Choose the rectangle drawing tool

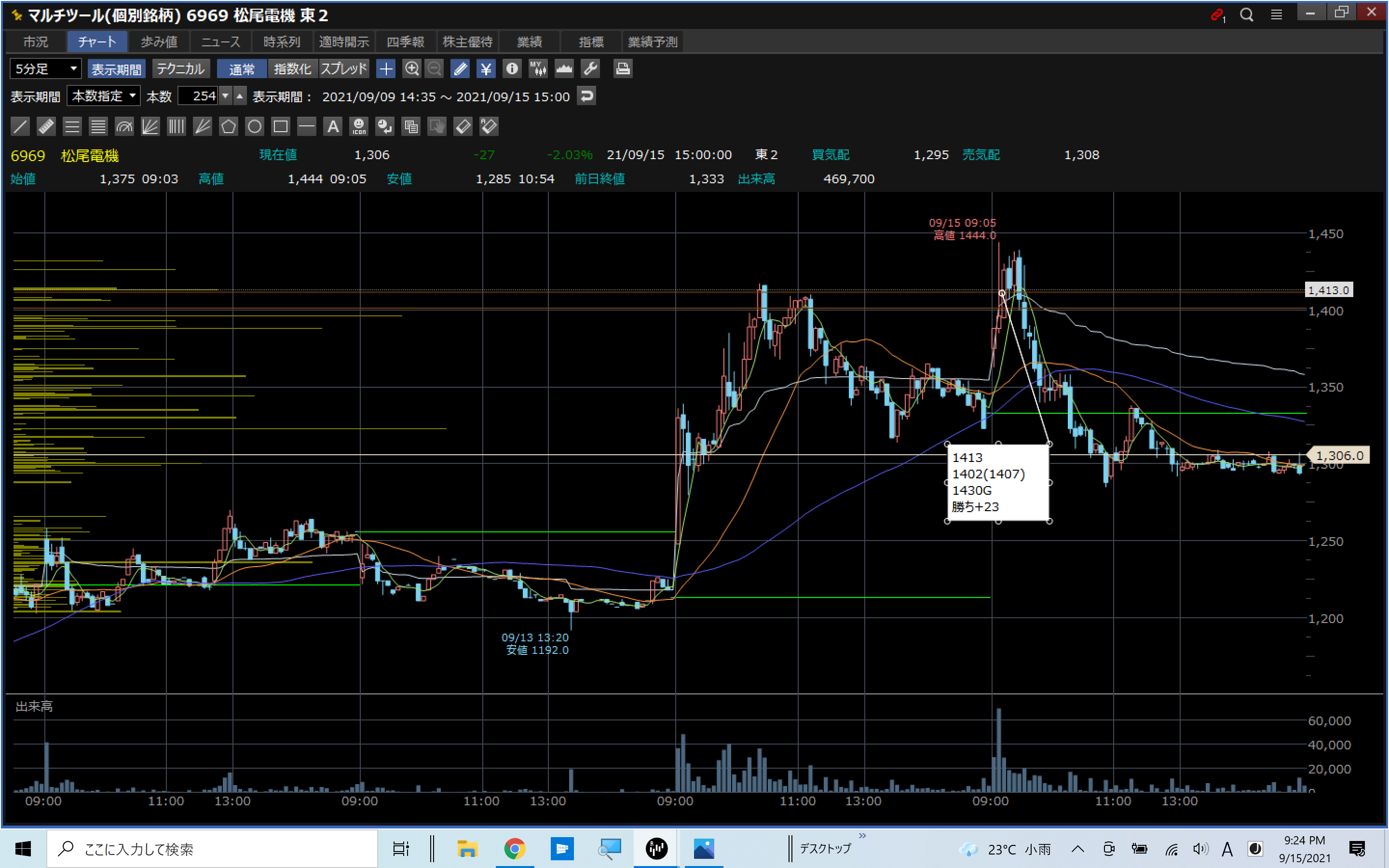(281, 126)
